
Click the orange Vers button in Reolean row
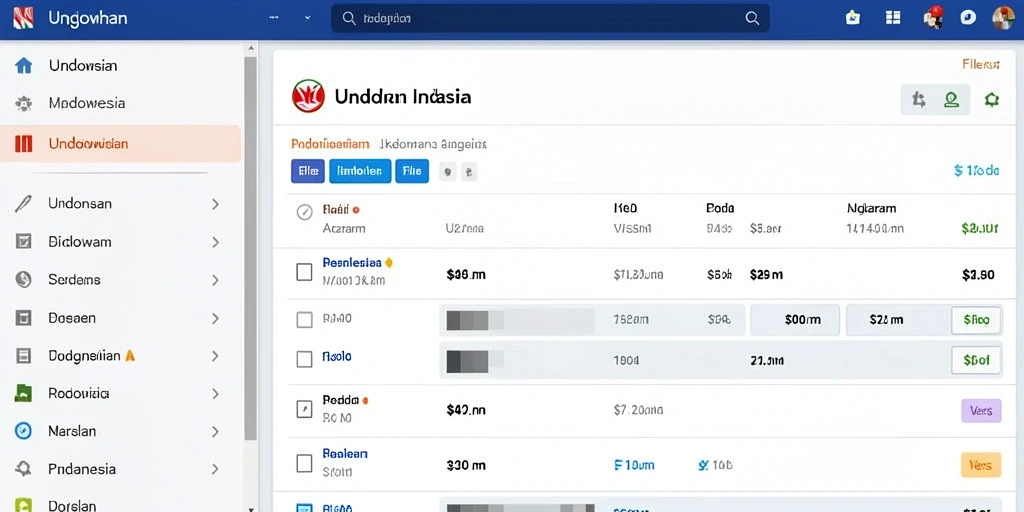(981, 465)
